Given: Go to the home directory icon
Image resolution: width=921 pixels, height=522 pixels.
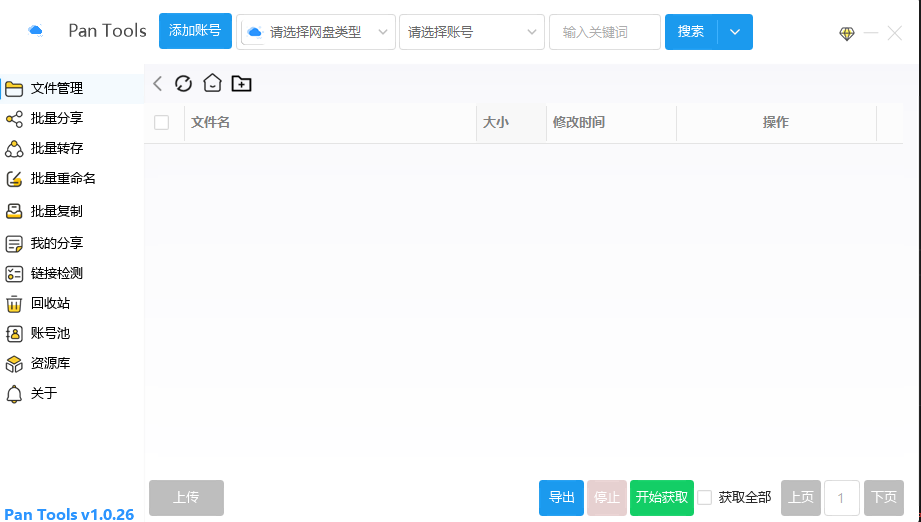Looking at the screenshot, I should click(x=212, y=84).
